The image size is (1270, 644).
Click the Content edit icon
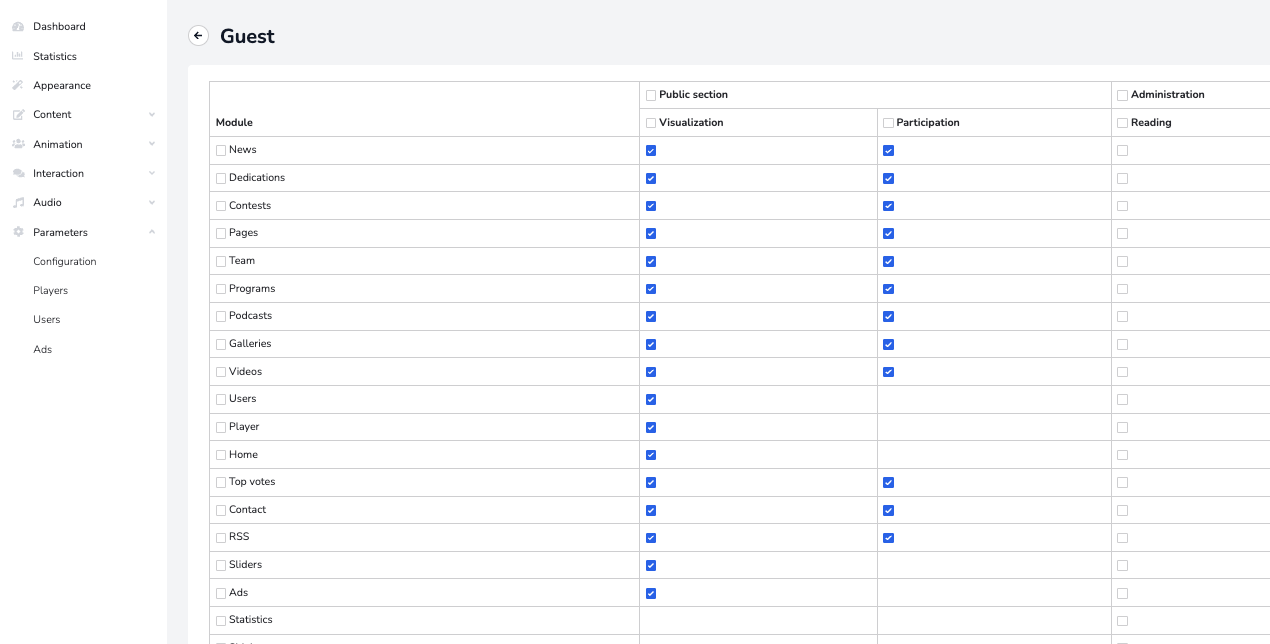tap(18, 115)
